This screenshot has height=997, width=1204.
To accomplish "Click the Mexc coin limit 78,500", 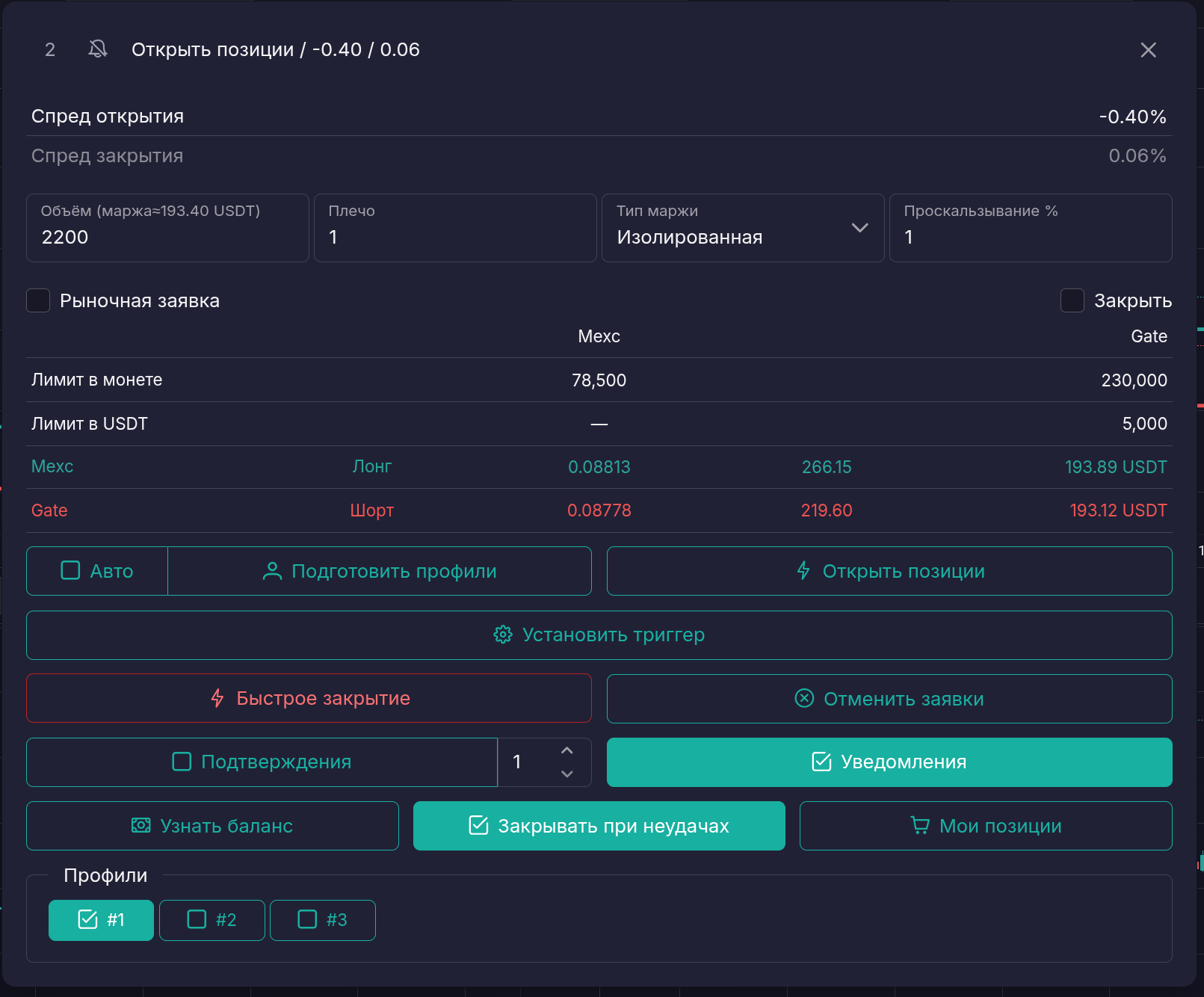I will 599,380.
